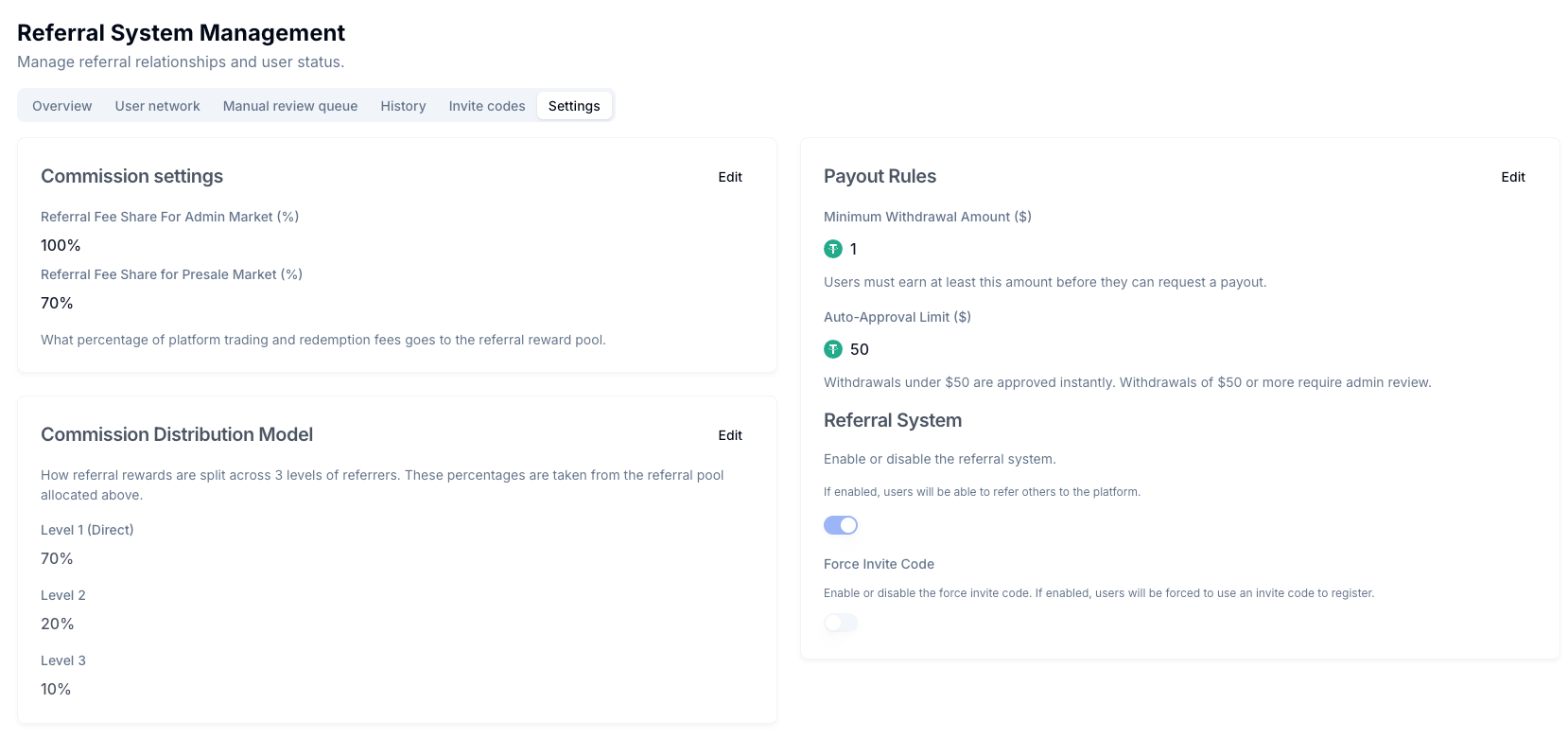
Task: Click the Tether icon beside auto-approval 50
Action: (x=833, y=349)
